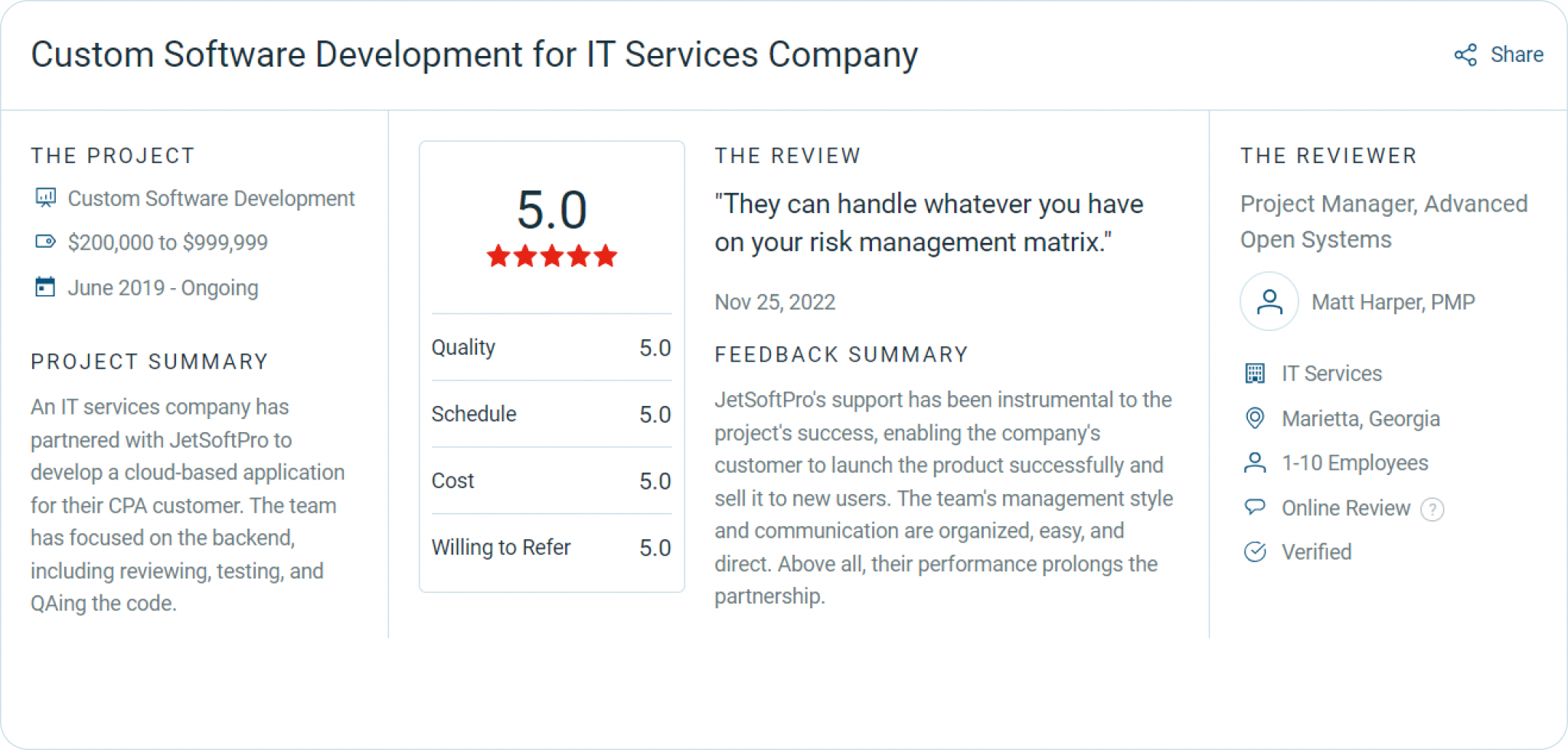Click the fifth red star in the rating

click(x=604, y=256)
